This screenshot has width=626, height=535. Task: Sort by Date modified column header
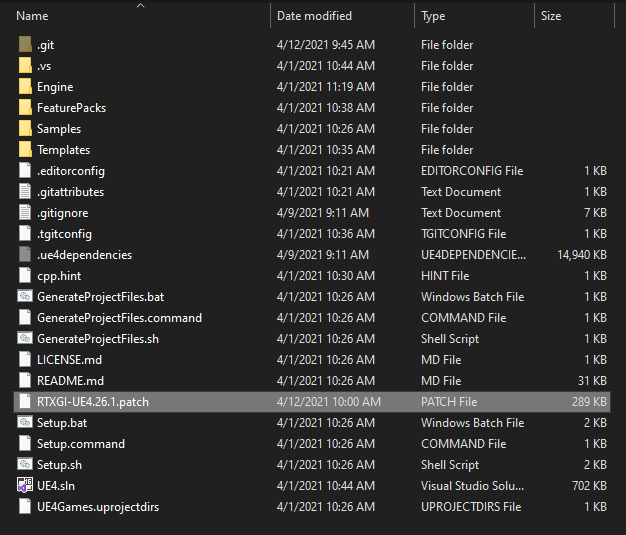tap(316, 16)
